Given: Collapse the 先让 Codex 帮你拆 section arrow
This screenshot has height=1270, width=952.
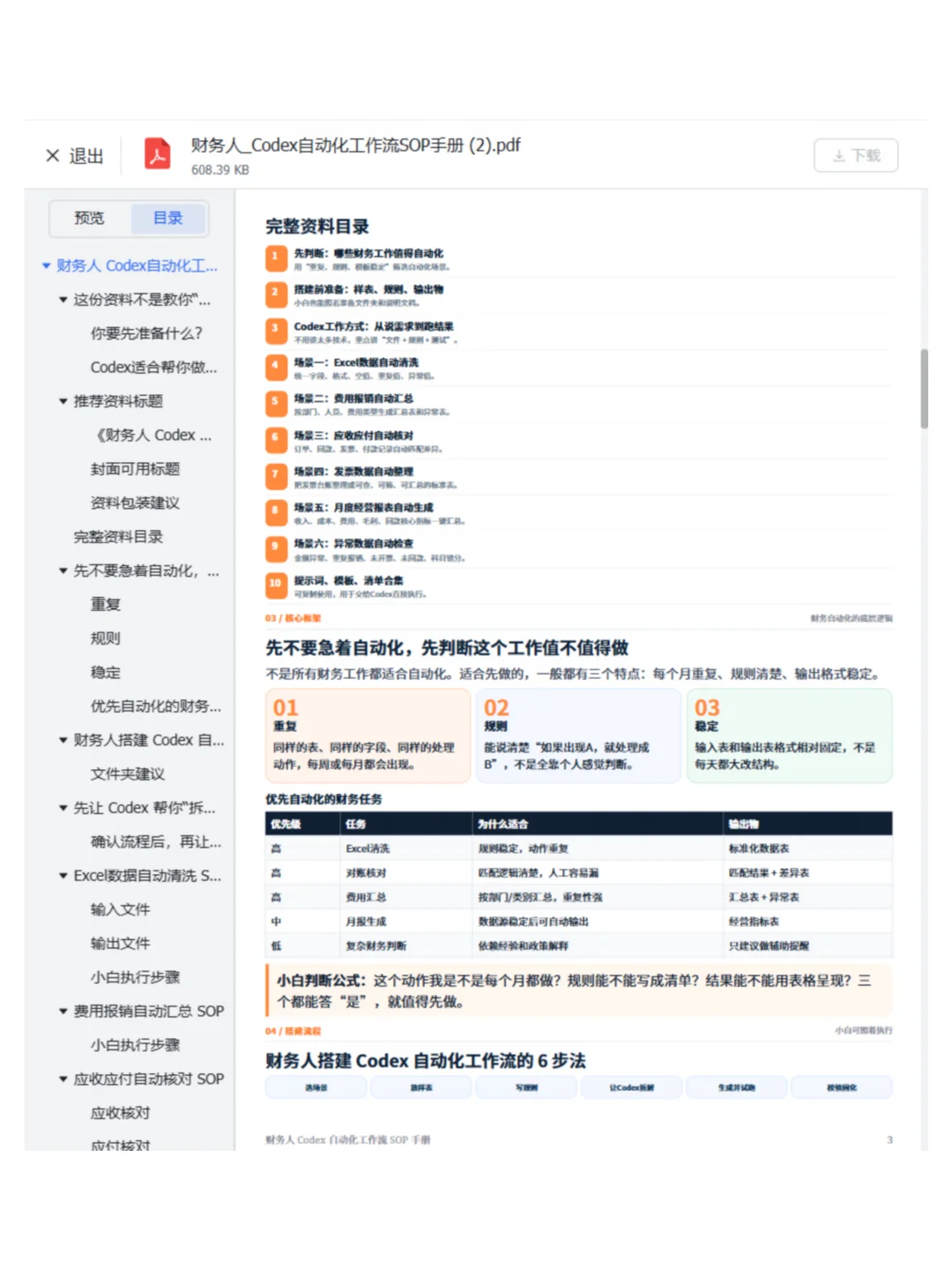Looking at the screenshot, I should coord(63,808).
